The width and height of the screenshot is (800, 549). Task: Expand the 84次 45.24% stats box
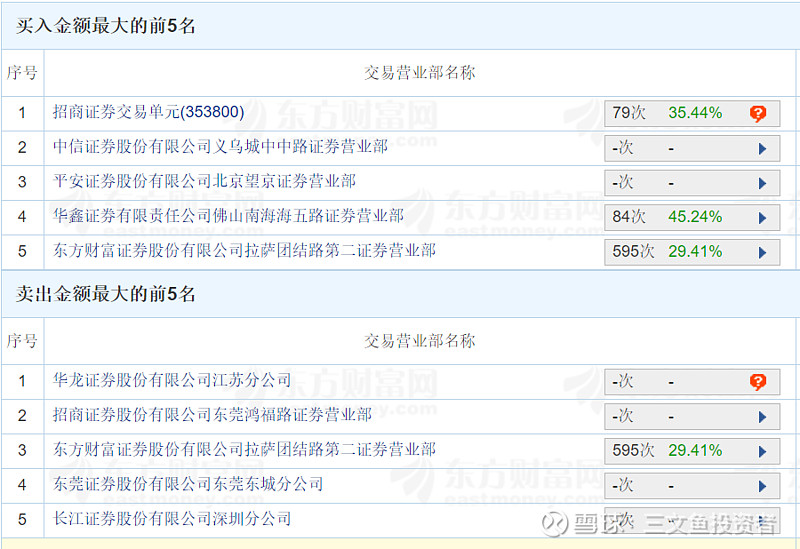click(691, 217)
